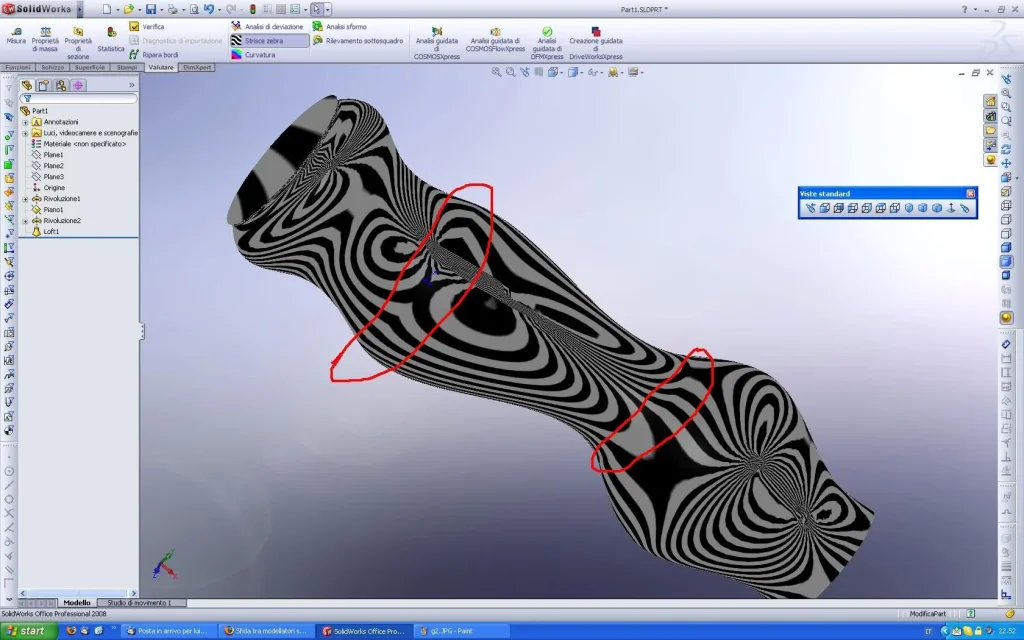Select Plane3 in the feature tree

(x=53, y=177)
